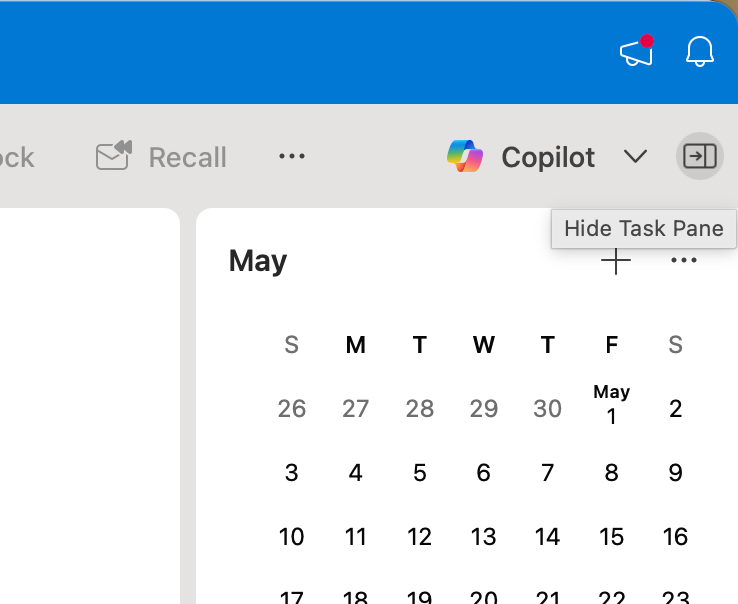This screenshot has height=604, width=738.
Task: Select May 15 in the calendar
Action: (x=611, y=536)
